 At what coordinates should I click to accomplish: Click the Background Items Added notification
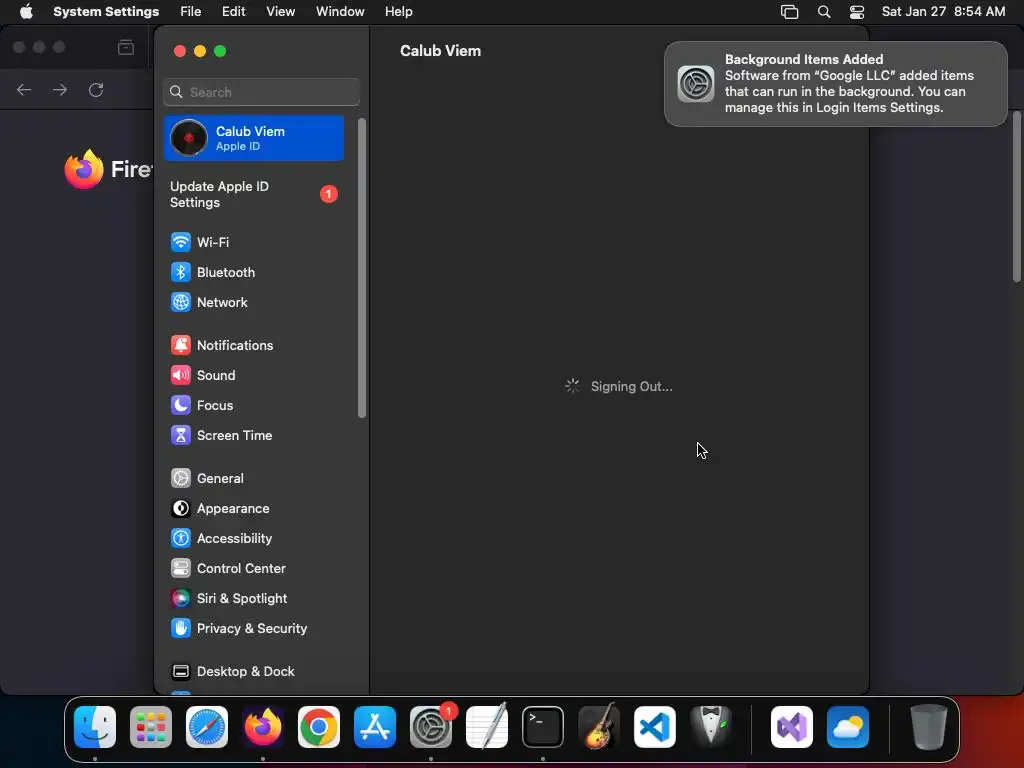[x=835, y=84]
